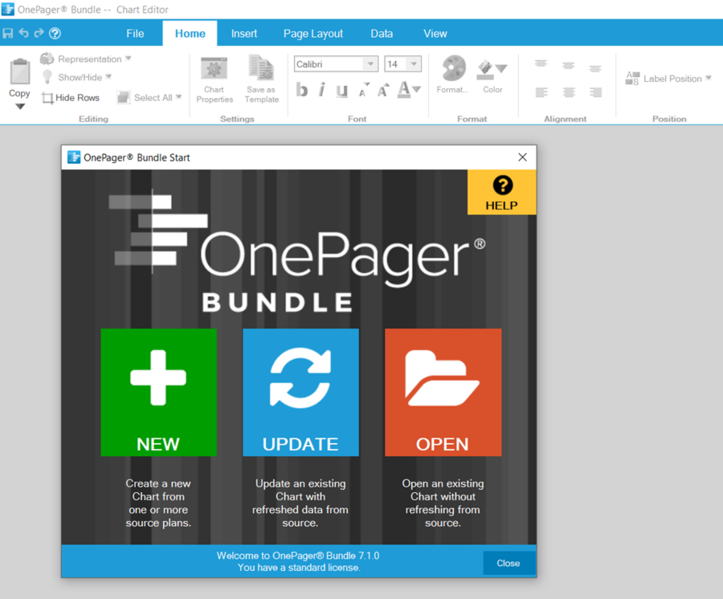Expand the fill Color dropdown arrow
723x599 pixels.
(x=502, y=69)
